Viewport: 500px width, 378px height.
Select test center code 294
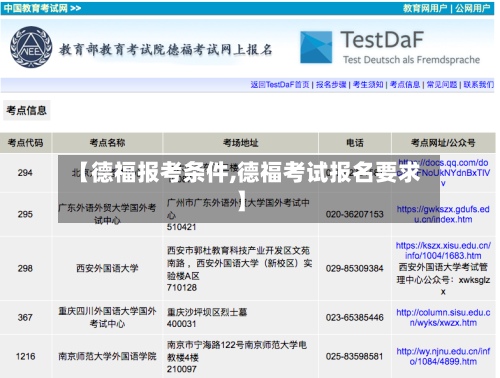tap(25, 173)
